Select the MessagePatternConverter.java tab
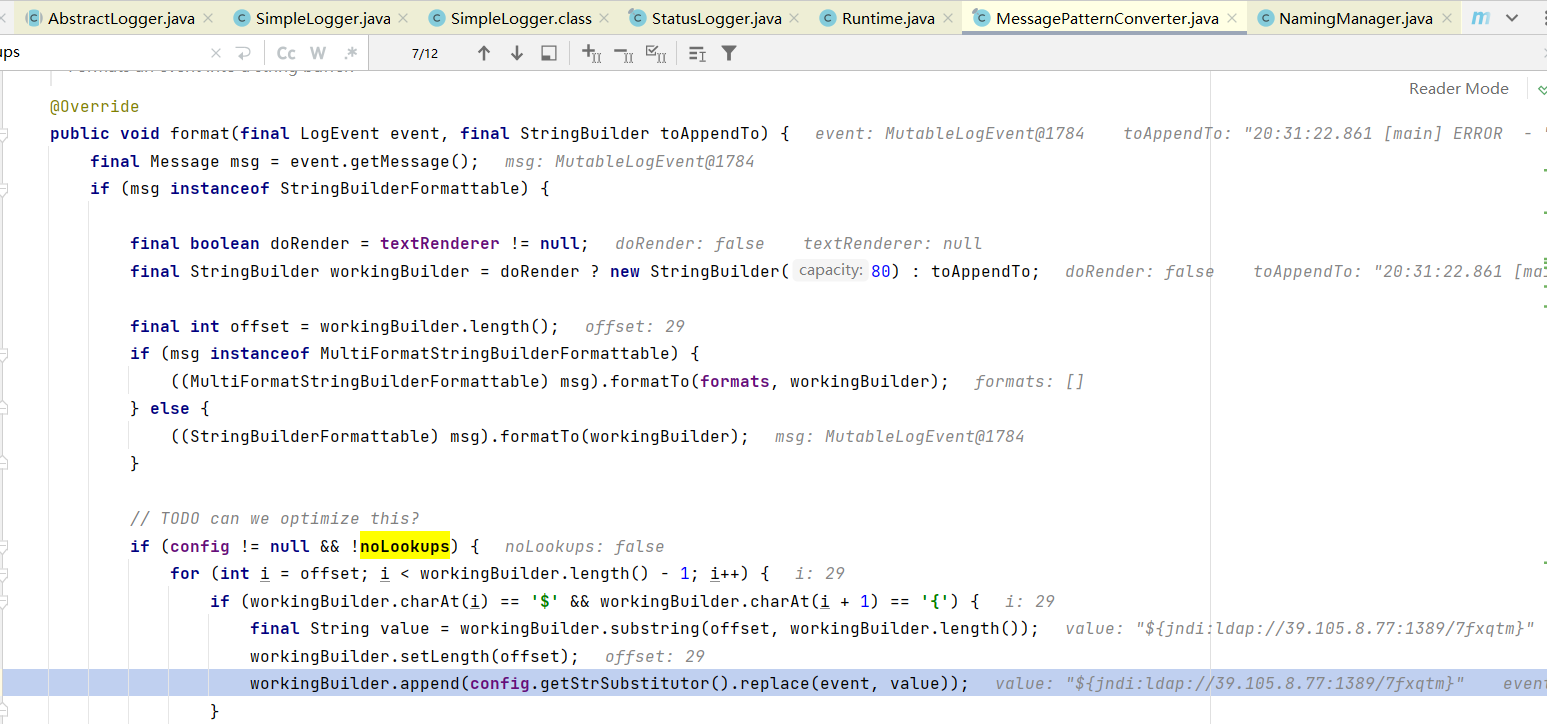This screenshot has height=724, width=1547. click(1107, 18)
